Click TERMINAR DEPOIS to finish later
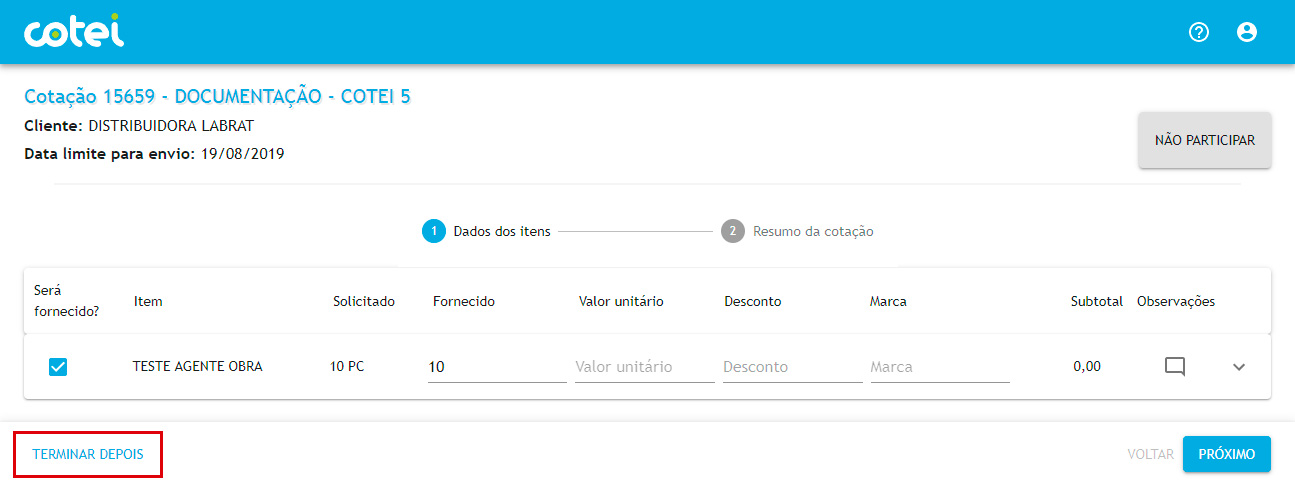1295x486 pixels. click(88, 454)
